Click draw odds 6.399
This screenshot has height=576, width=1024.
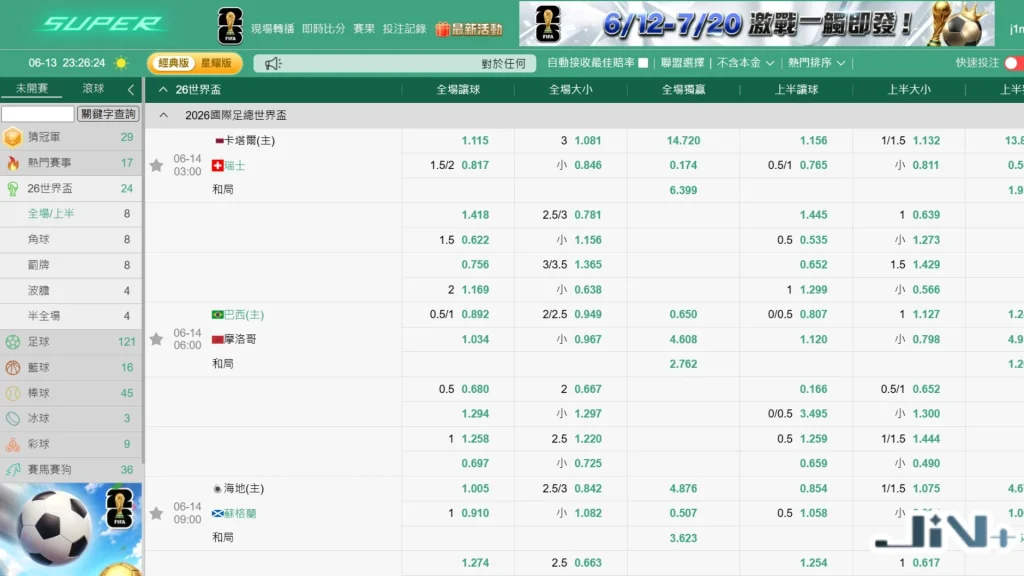tap(683, 190)
